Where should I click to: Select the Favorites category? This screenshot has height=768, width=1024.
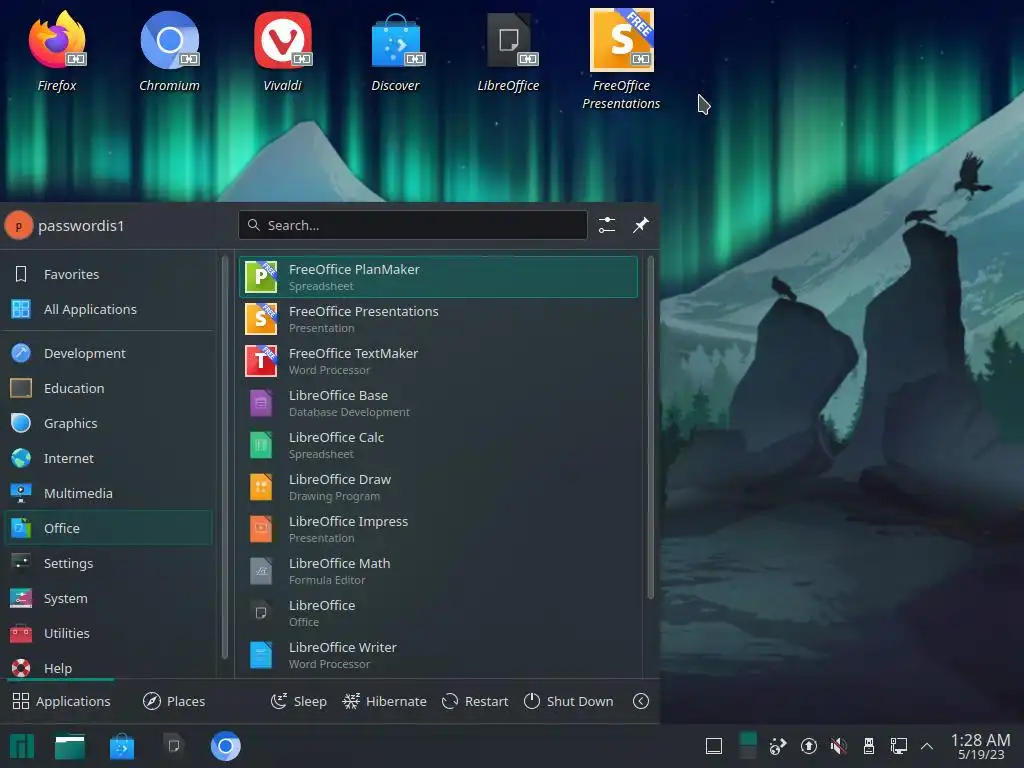point(108,274)
